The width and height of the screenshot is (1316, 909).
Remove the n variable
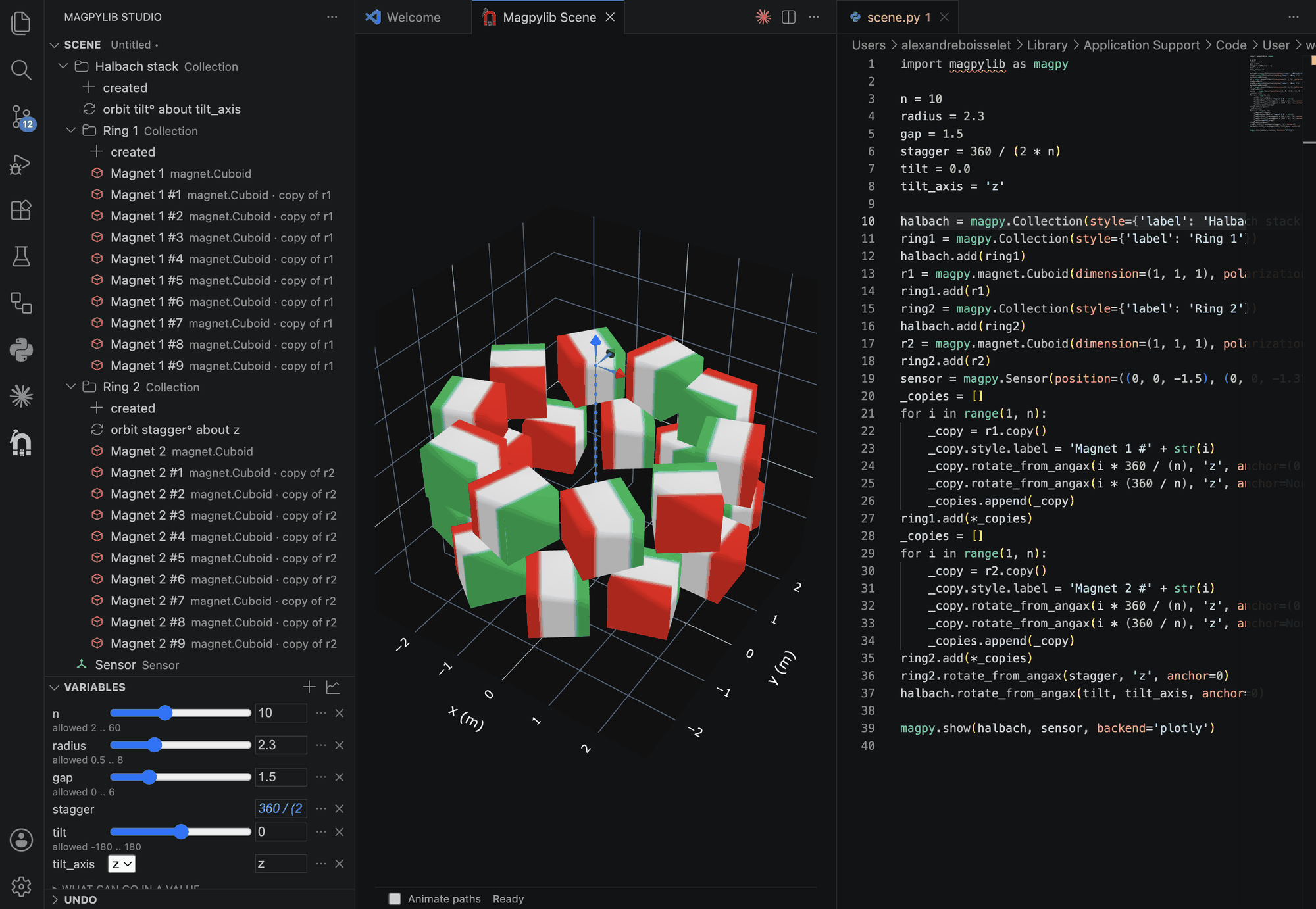[x=340, y=713]
